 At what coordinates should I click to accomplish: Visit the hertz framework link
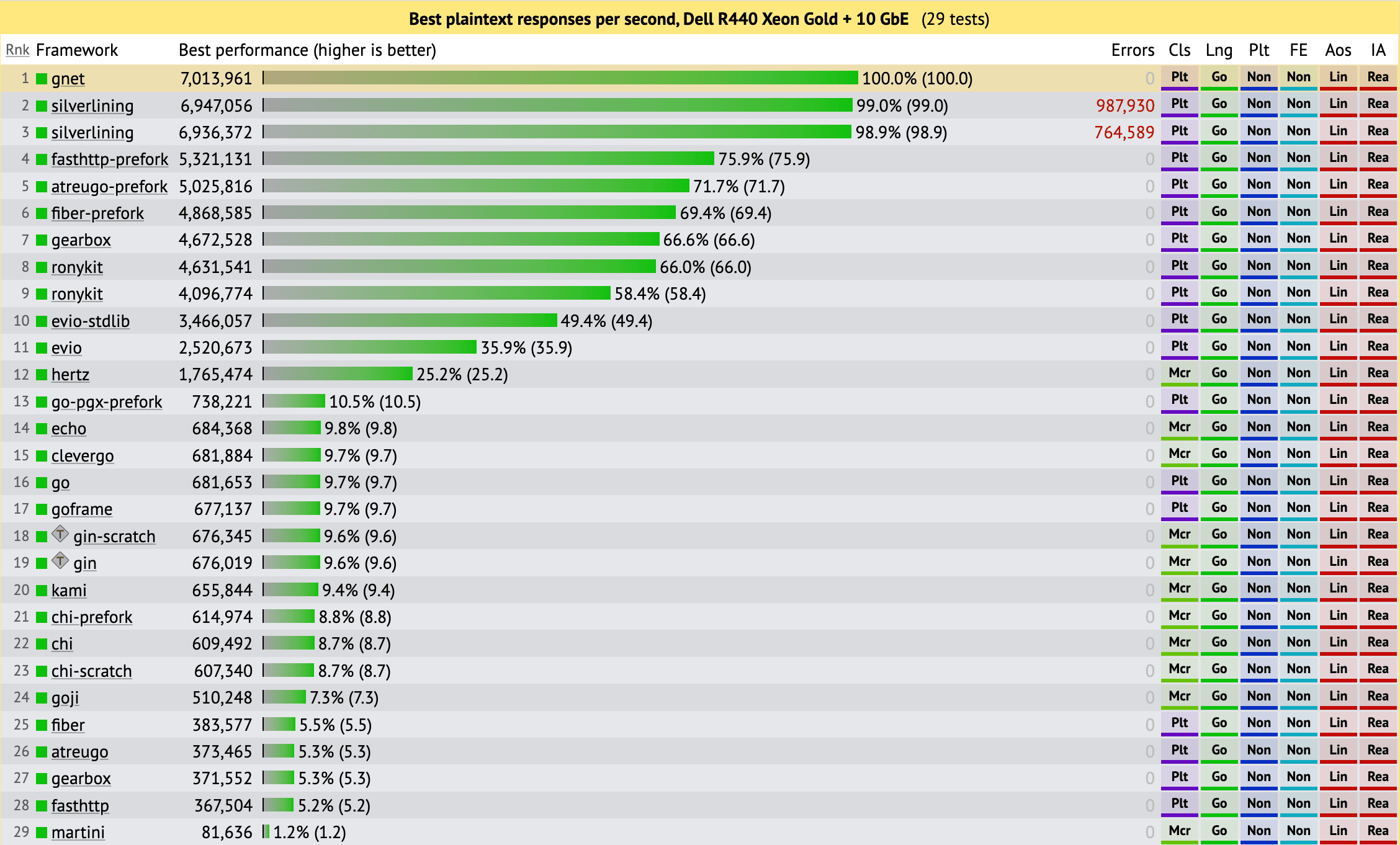(x=70, y=375)
